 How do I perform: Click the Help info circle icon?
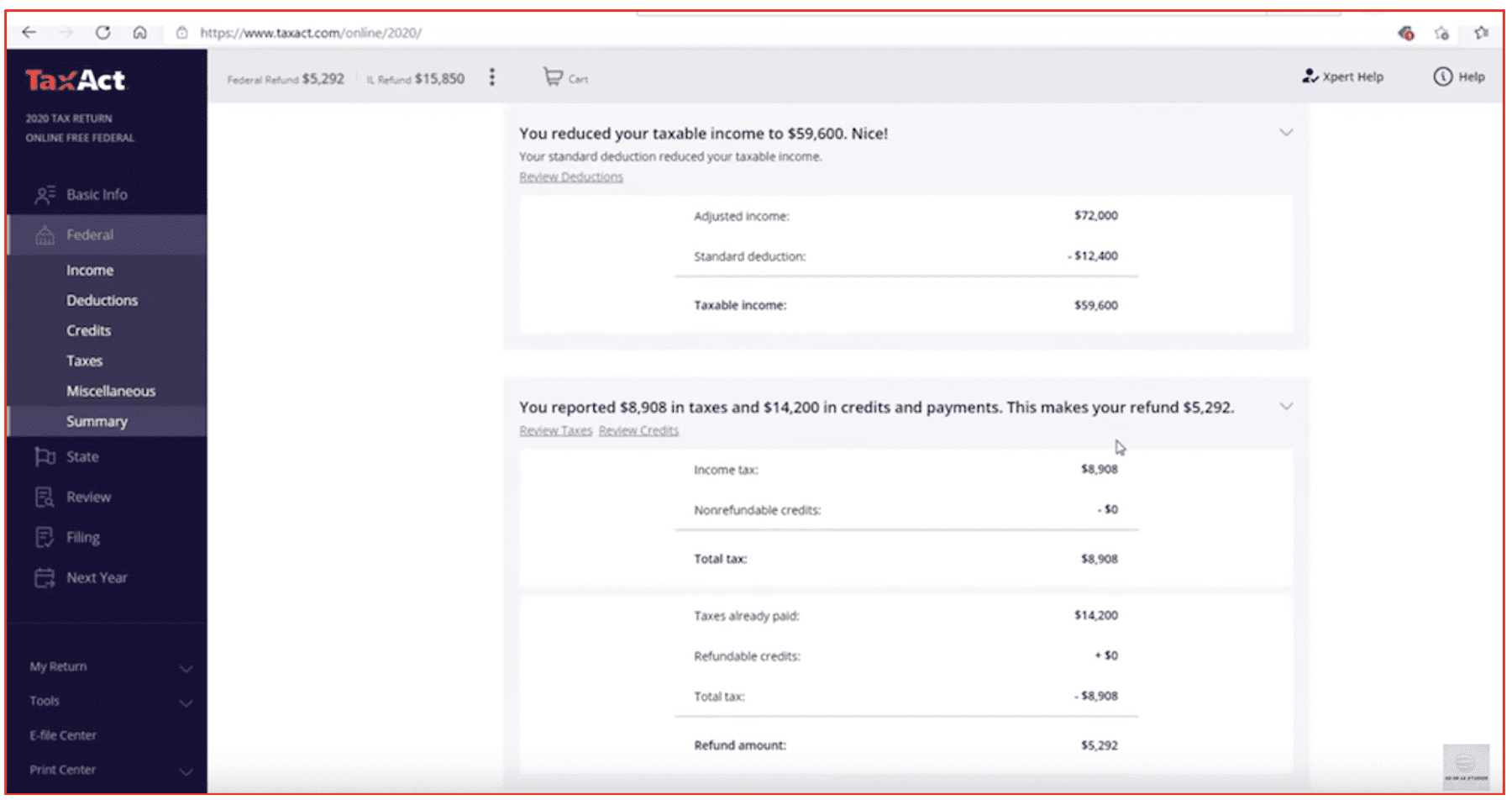pos(1442,76)
